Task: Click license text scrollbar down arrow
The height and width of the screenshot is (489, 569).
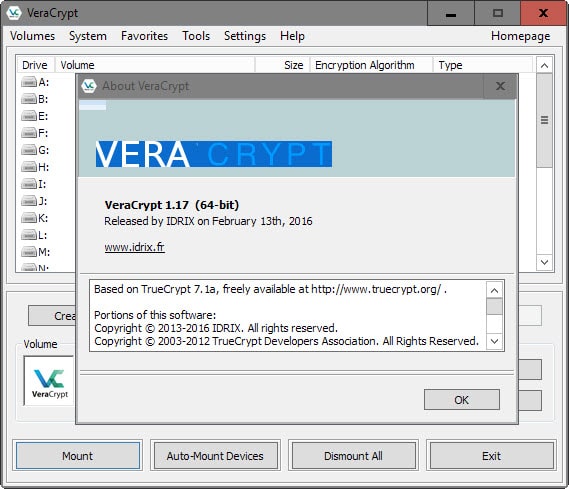Action: pos(494,341)
